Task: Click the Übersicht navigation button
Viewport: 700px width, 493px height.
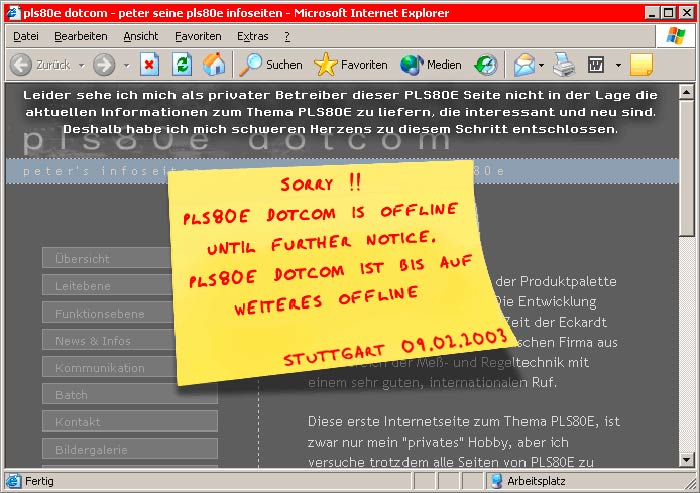Action: point(130,258)
